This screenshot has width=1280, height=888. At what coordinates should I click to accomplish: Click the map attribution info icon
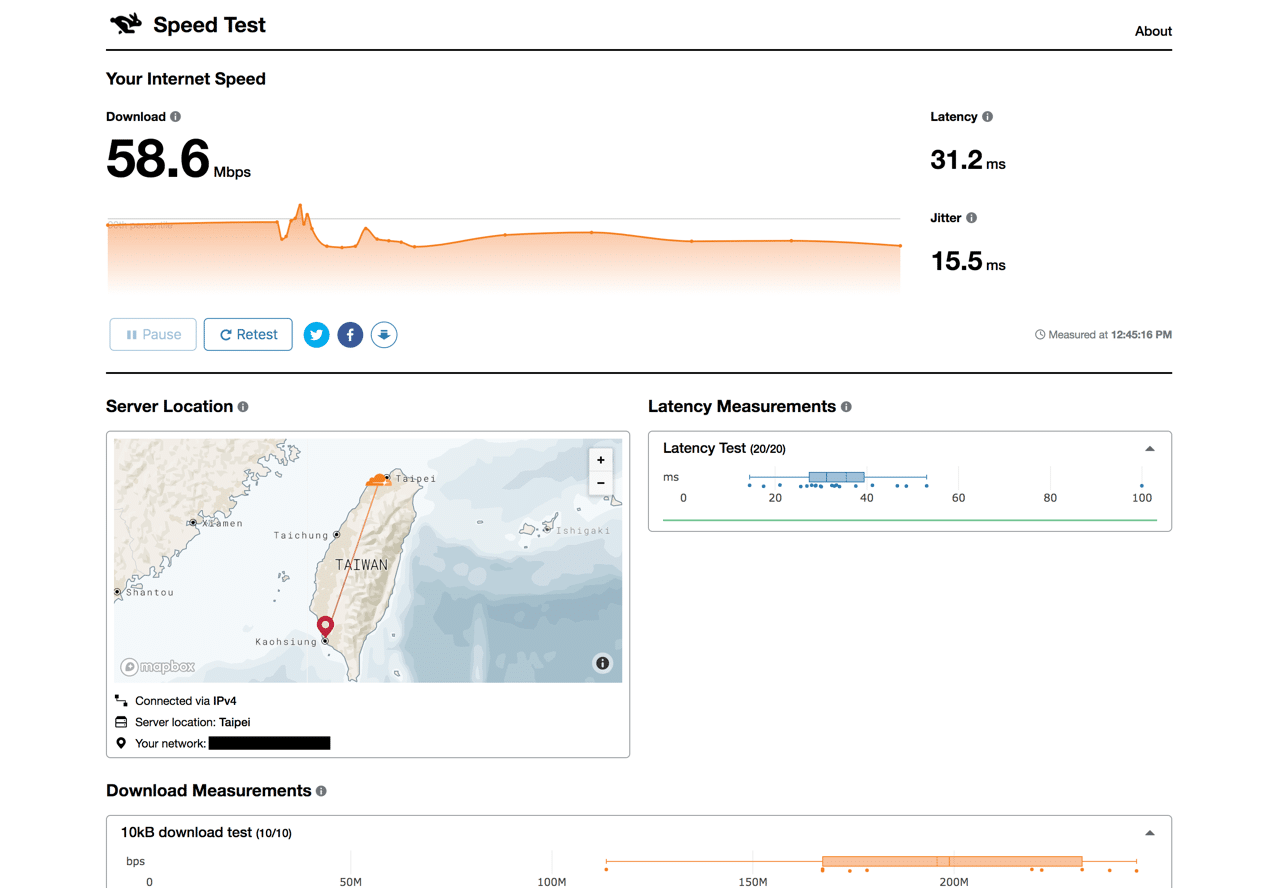click(x=602, y=663)
